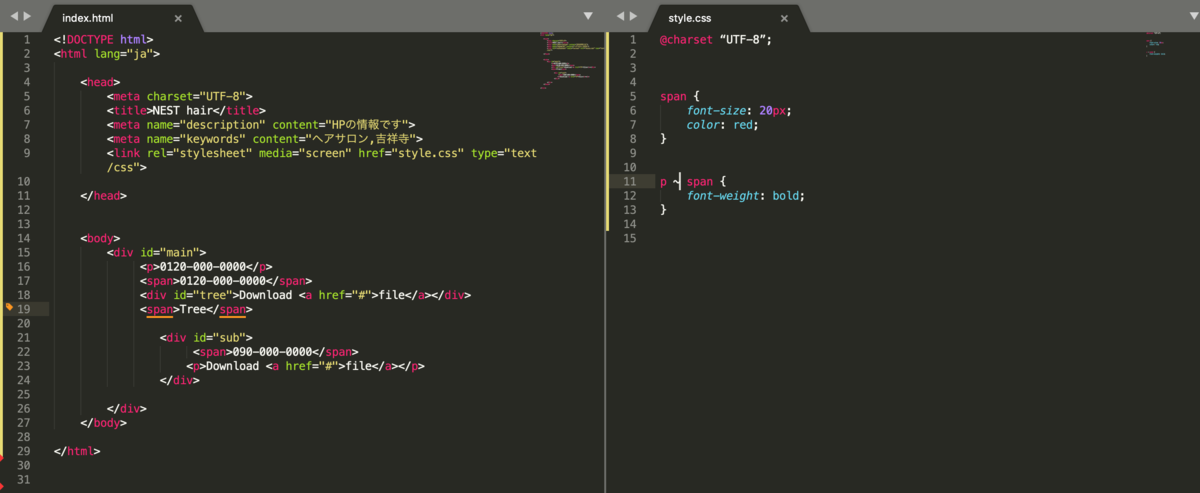Click the div id="sub" line
The width and height of the screenshot is (1200, 493).
(x=206, y=337)
